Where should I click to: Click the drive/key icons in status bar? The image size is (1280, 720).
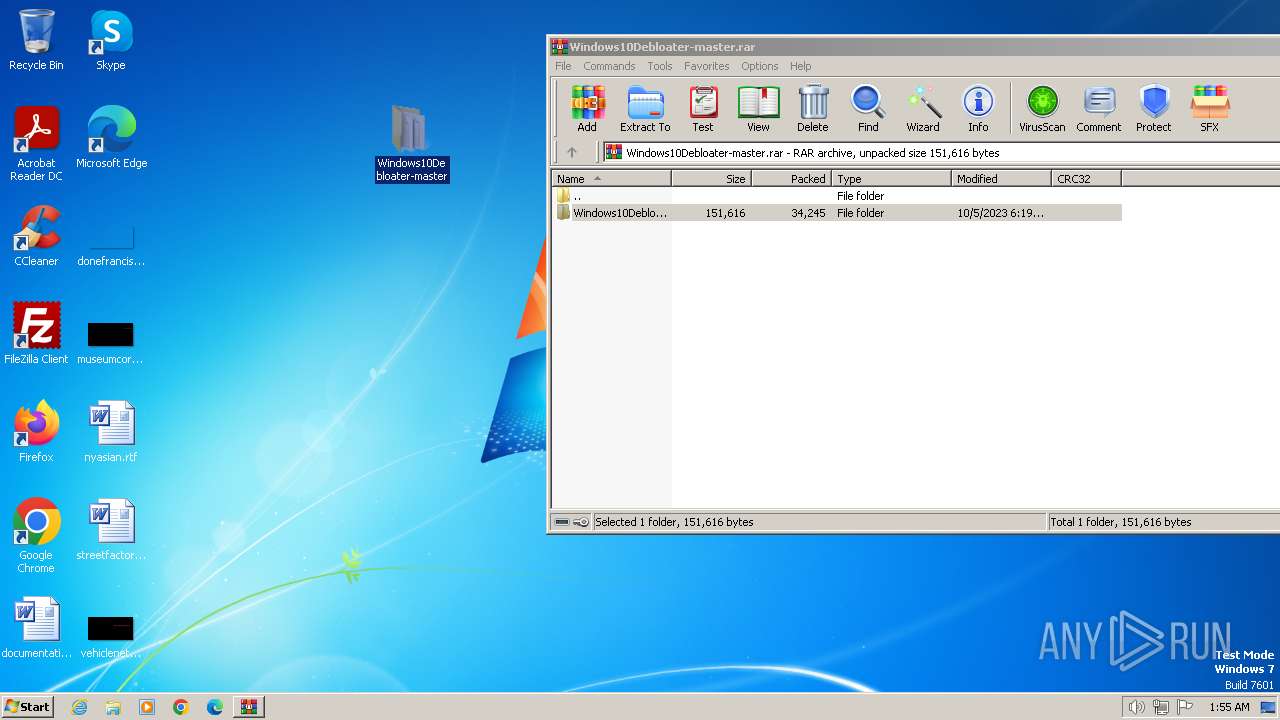point(571,522)
